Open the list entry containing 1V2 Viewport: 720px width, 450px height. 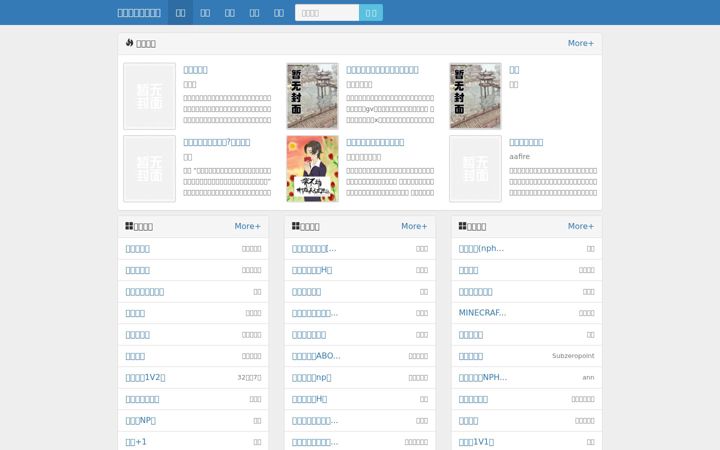click(x=145, y=377)
